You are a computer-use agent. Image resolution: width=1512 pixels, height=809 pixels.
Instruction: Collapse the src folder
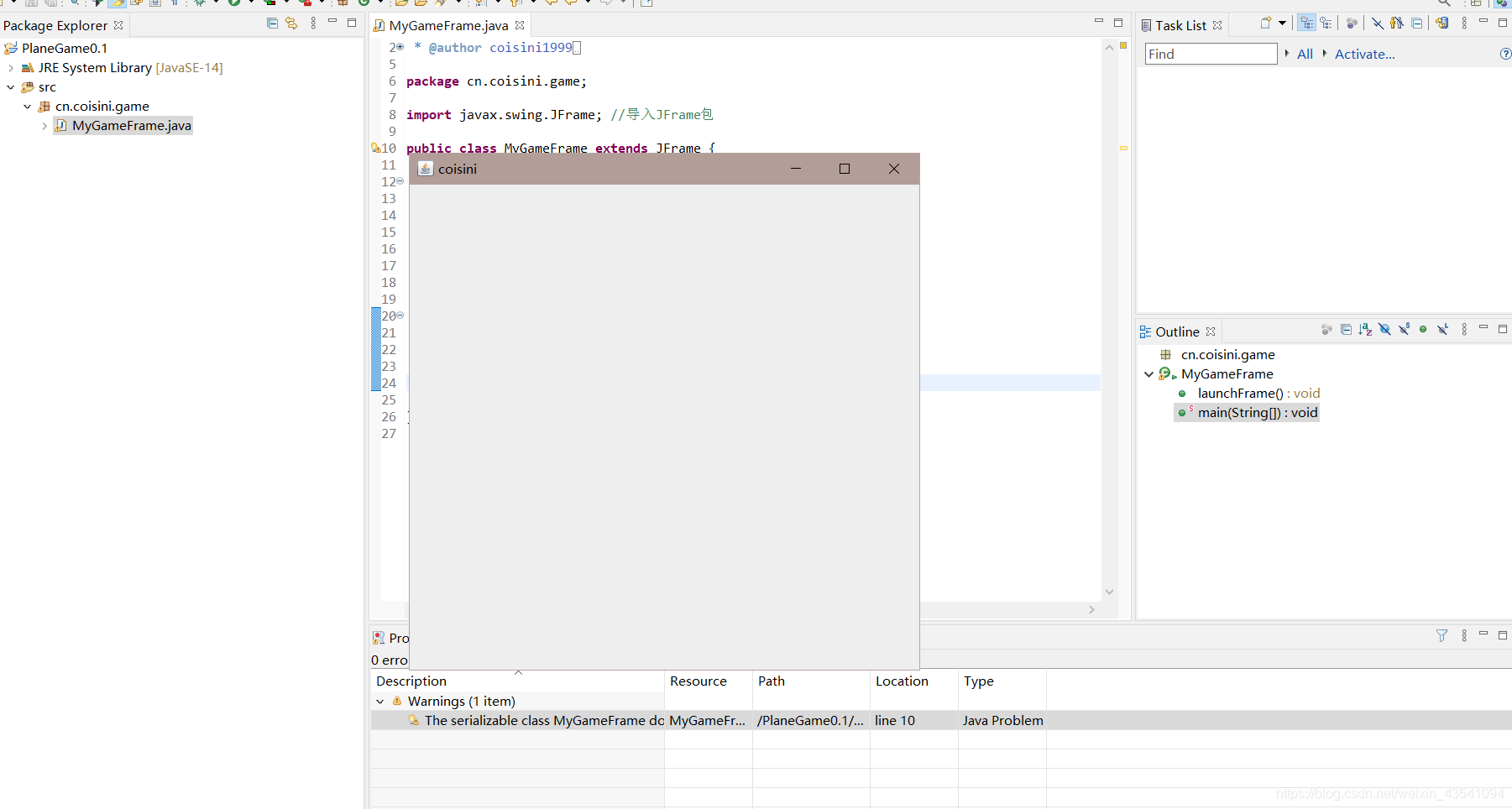pos(10,87)
